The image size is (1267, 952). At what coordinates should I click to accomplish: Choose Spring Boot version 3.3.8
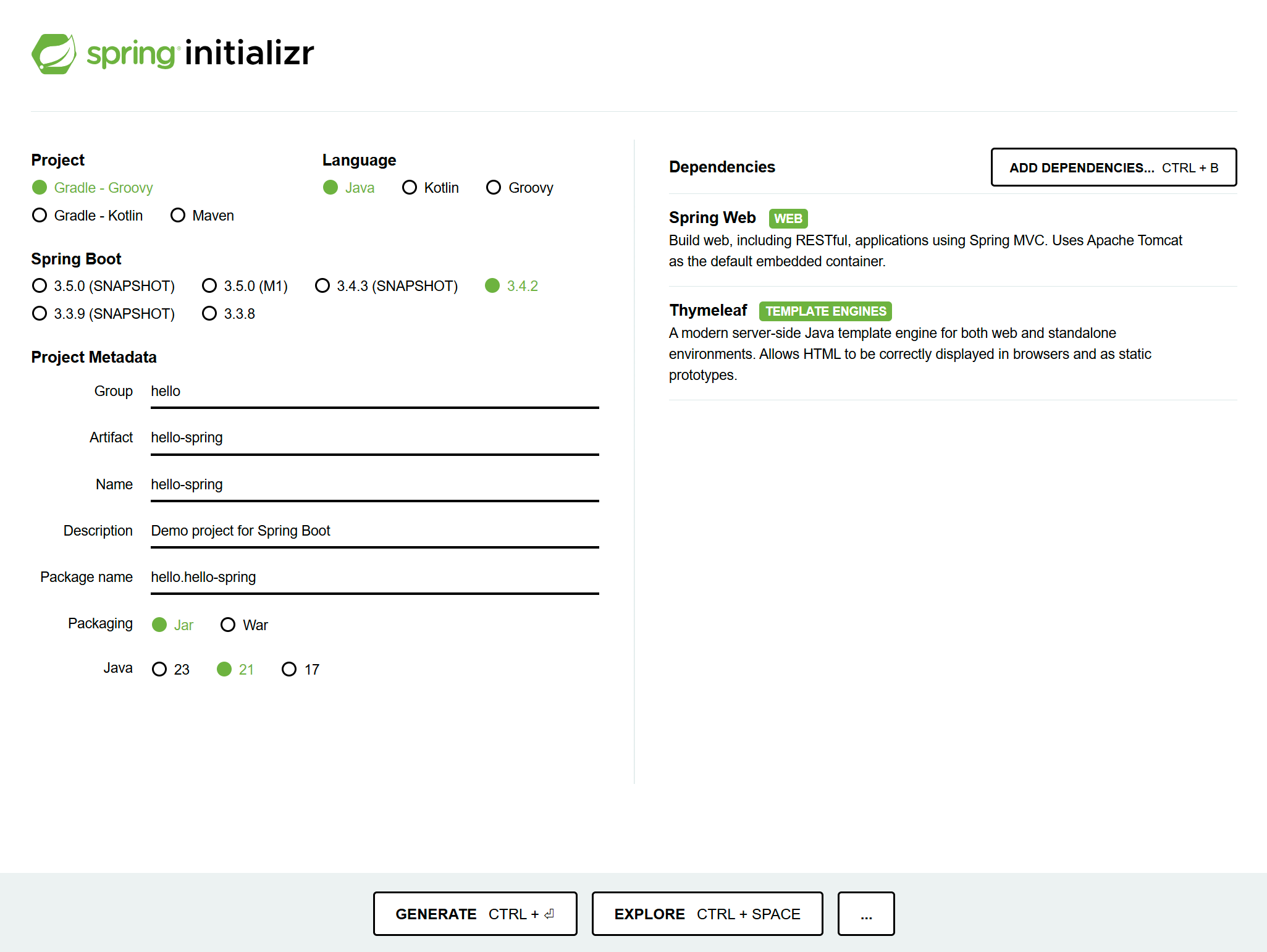click(209, 314)
